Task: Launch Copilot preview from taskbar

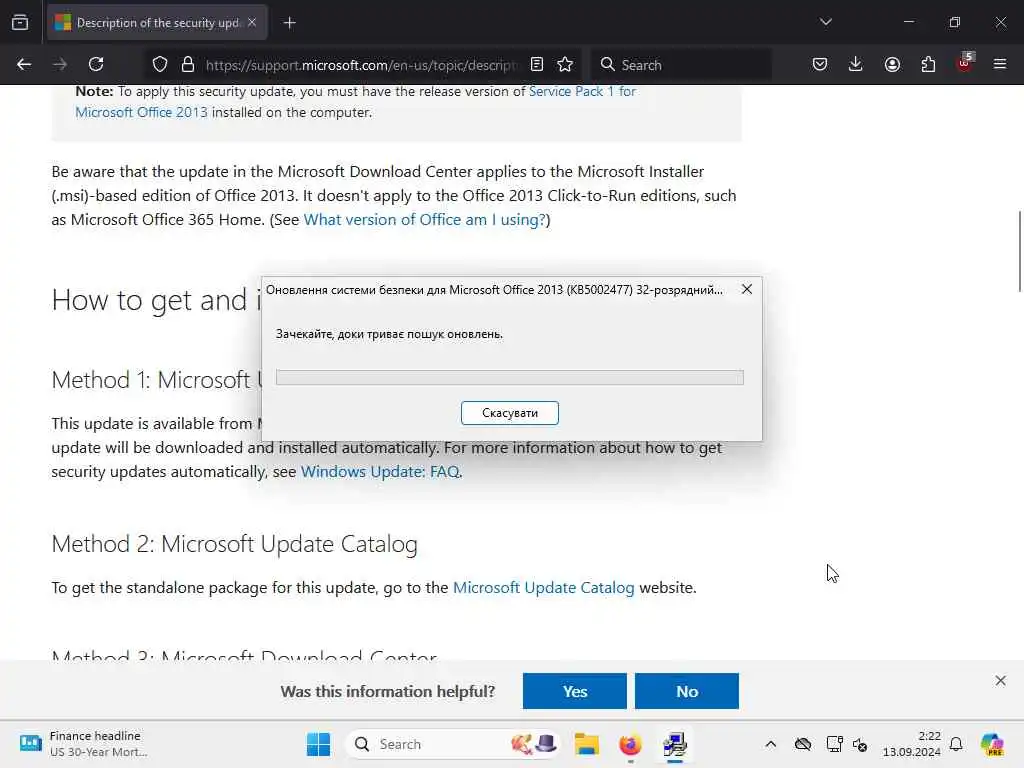Action: pos(993,744)
